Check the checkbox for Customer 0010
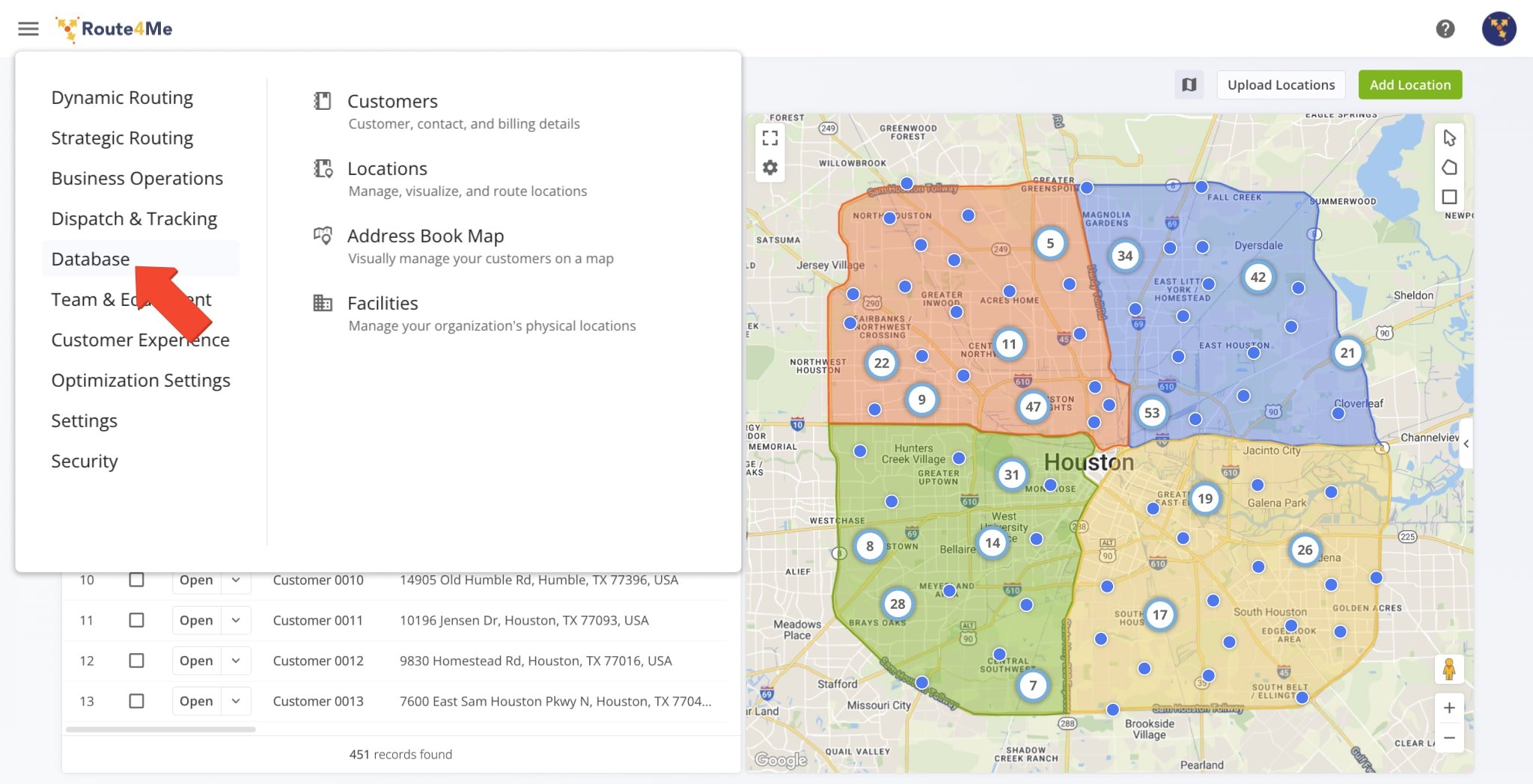The width and height of the screenshot is (1533, 784). [x=136, y=579]
